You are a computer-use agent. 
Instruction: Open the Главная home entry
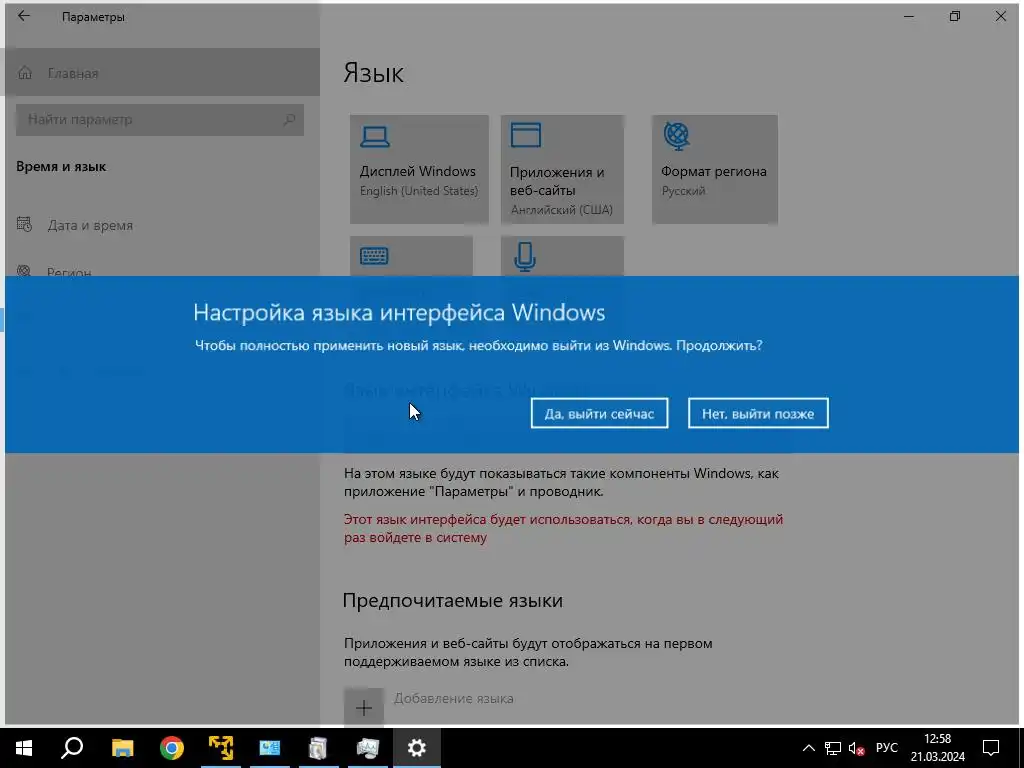tap(163, 72)
